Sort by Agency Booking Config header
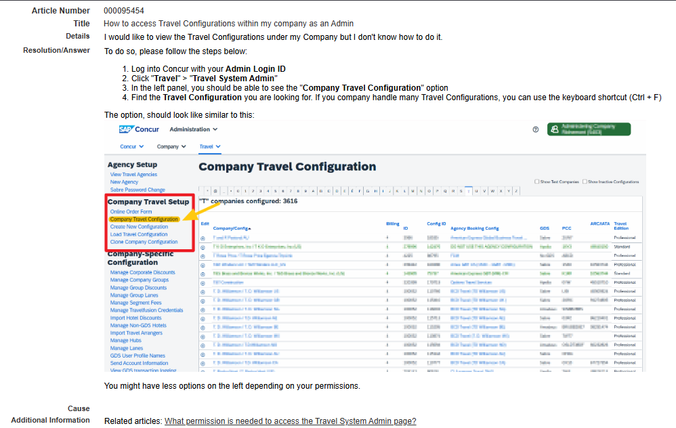 click(x=475, y=228)
